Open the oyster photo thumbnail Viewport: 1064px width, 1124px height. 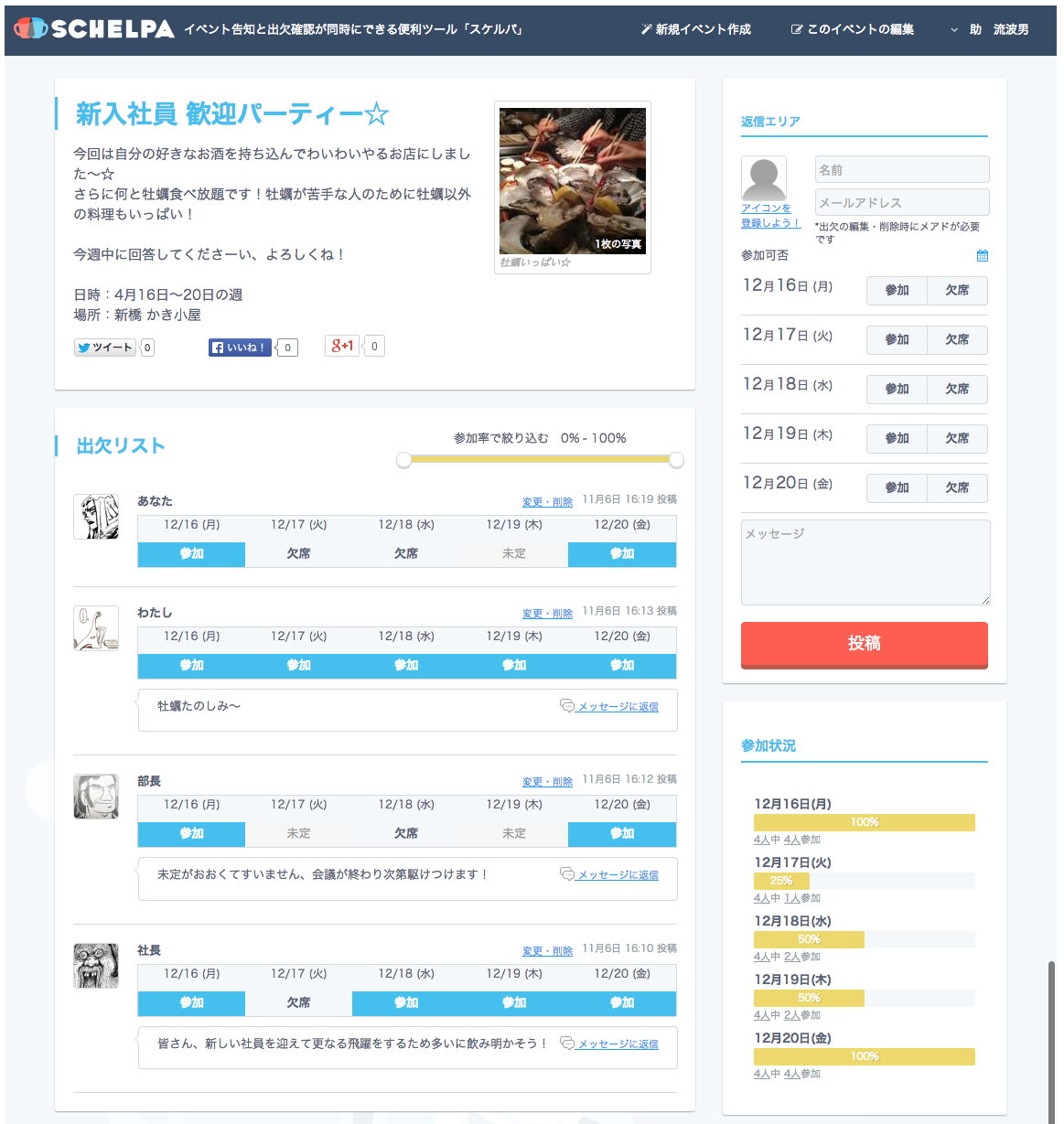point(573,181)
